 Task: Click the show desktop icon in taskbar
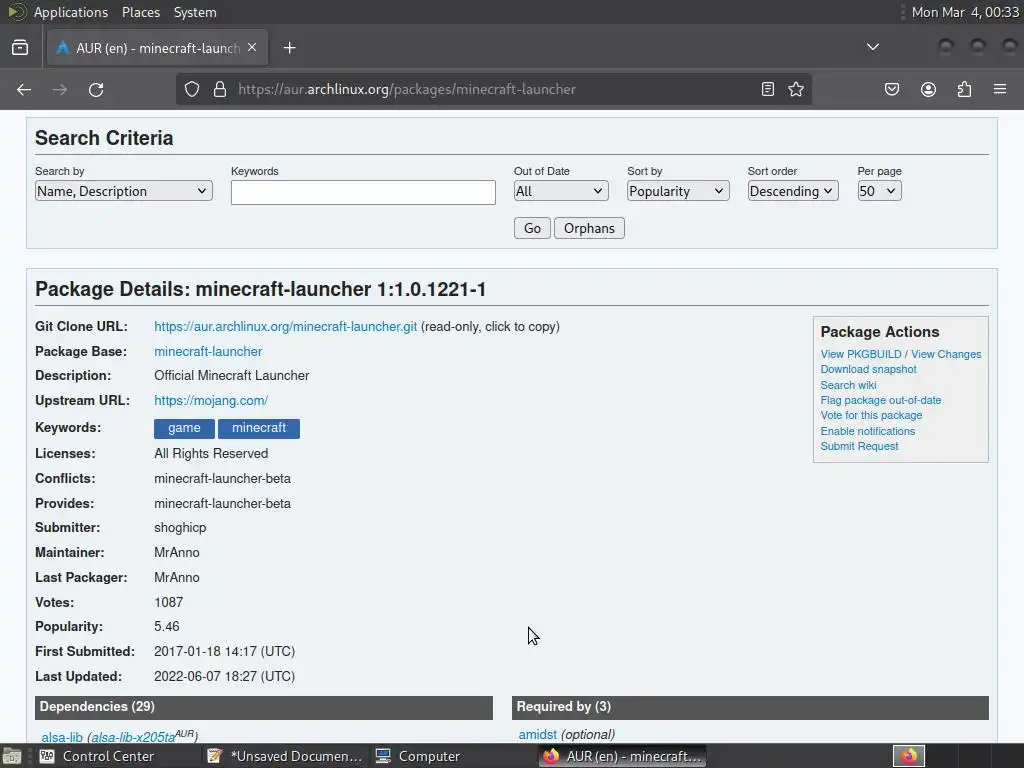[12, 756]
